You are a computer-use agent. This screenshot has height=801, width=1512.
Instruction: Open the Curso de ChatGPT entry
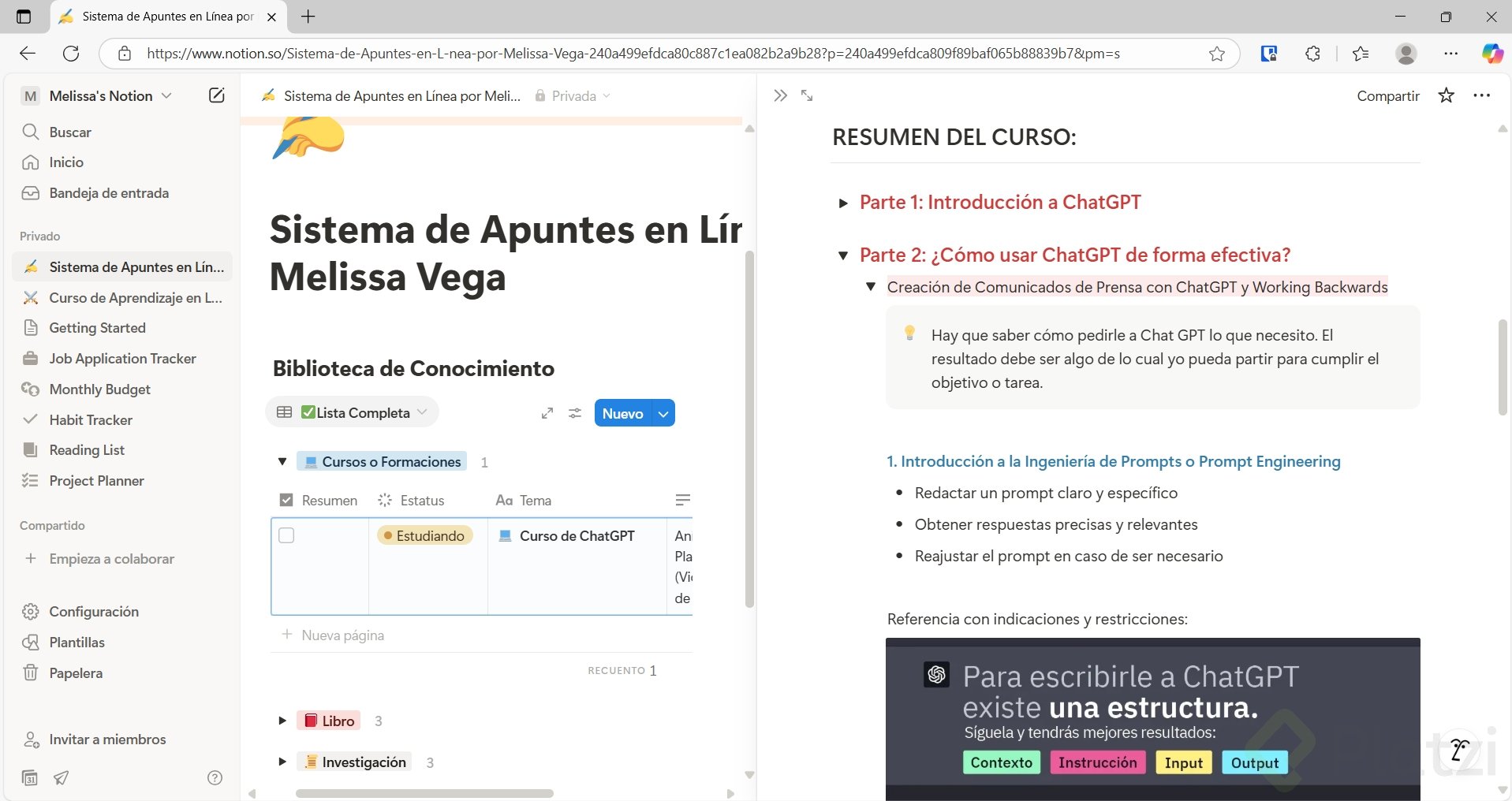pyautogui.click(x=577, y=536)
